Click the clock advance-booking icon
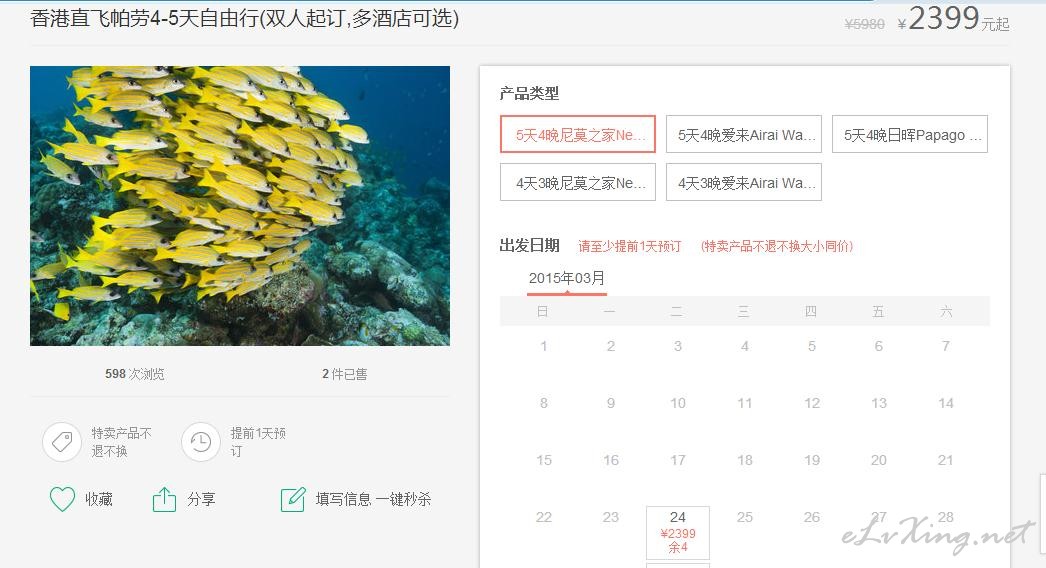Image resolution: width=1046 pixels, height=568 pixels. coord(201,441)
